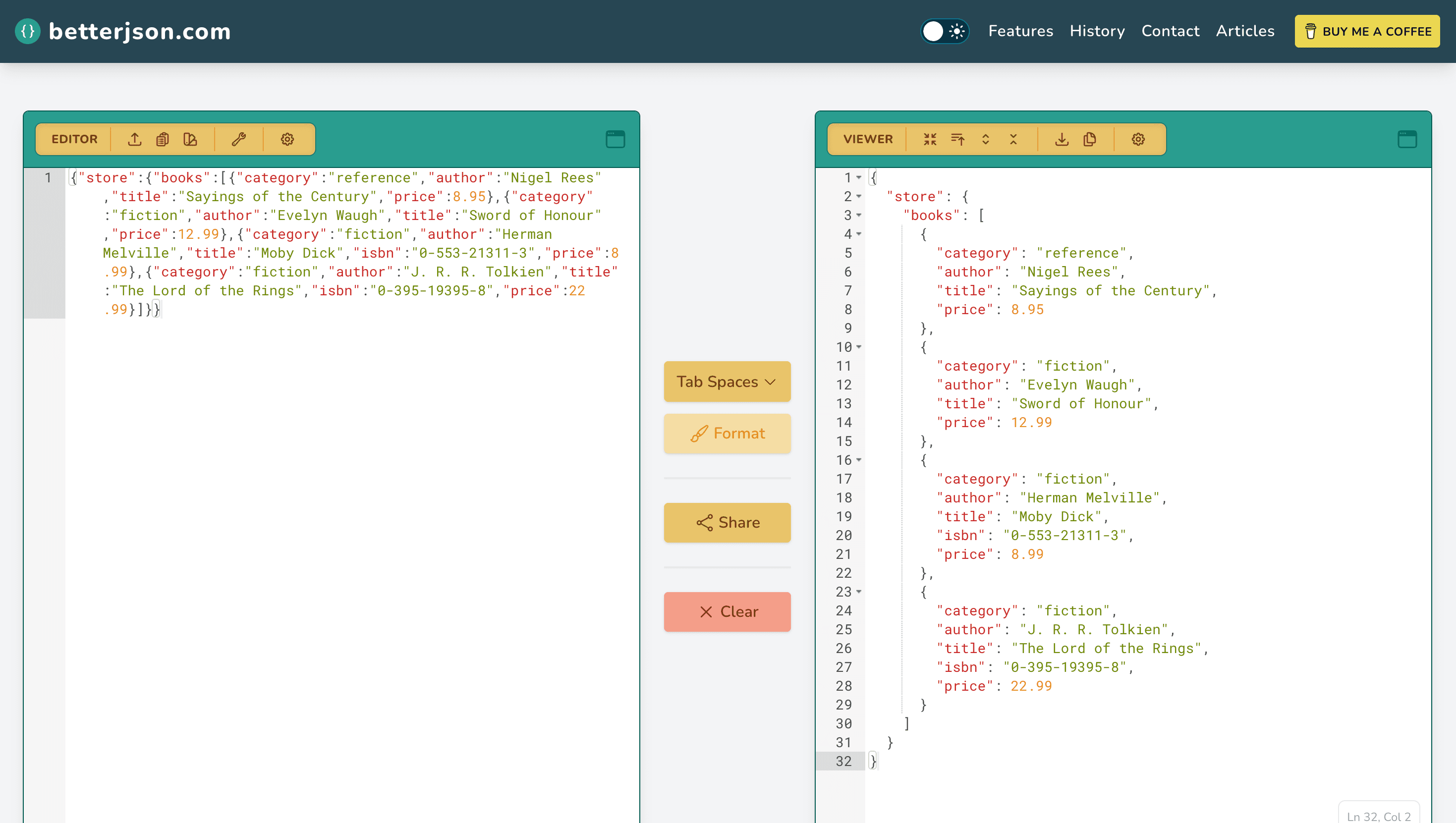Click the viewer copy icon
Image resolution: width=1456 pixels, height=823 pixels.
pos(1090,139)
